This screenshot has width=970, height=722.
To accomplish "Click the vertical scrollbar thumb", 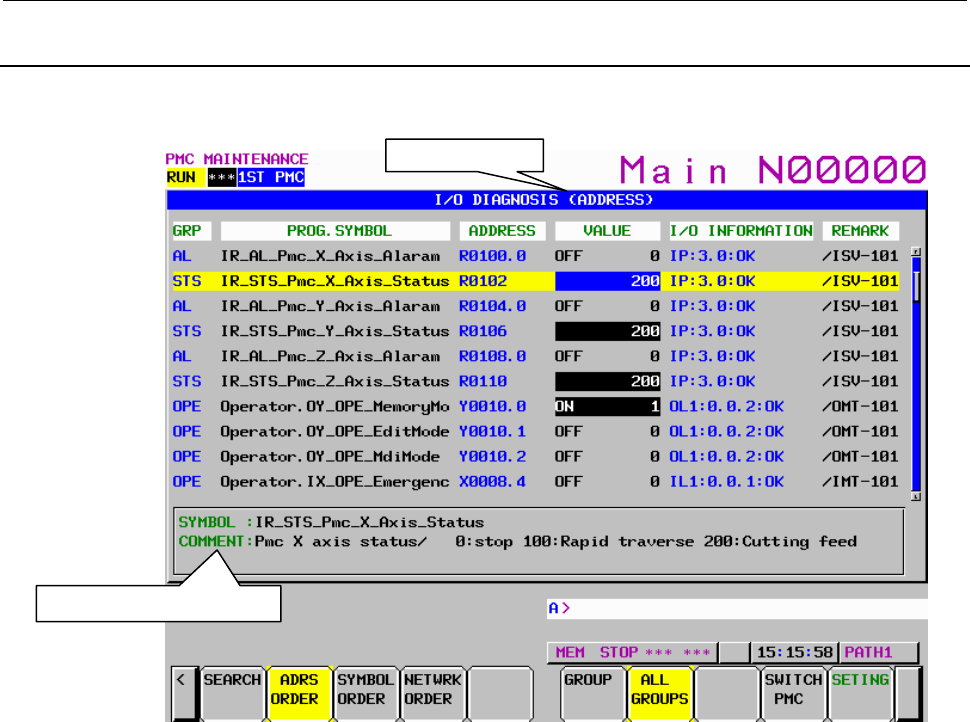I will pyautogui.click(x=916, y=286).
